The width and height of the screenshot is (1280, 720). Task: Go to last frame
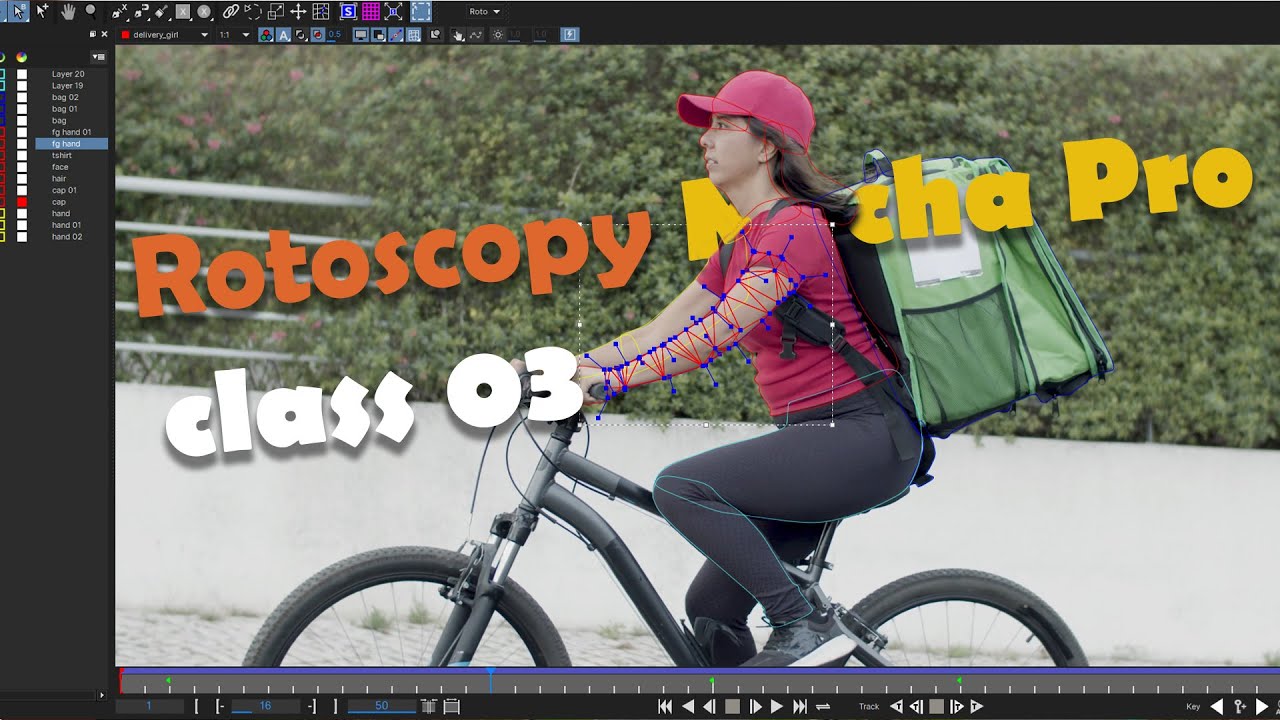799,706
